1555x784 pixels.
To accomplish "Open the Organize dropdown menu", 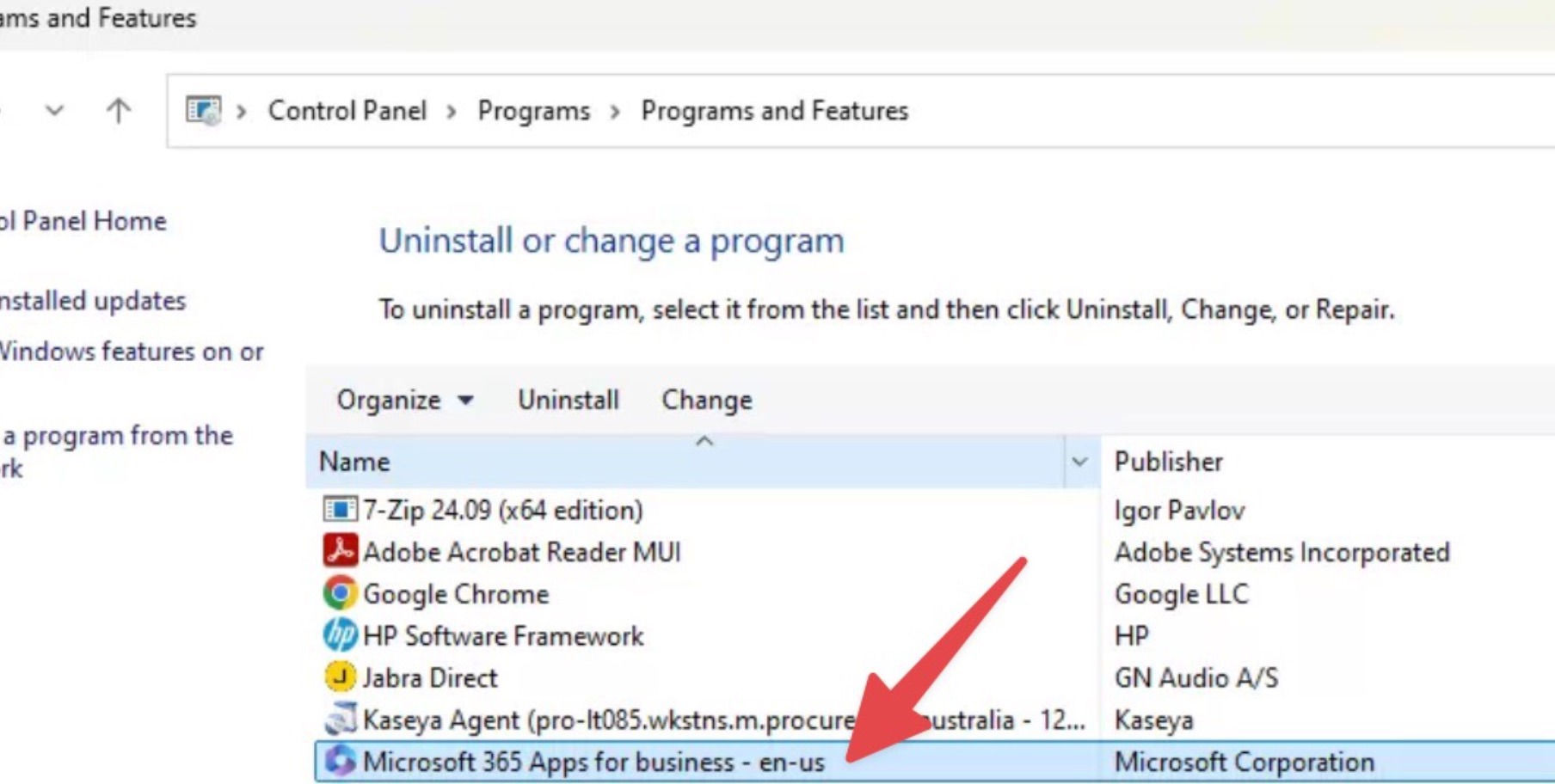I will coord(405,400).
